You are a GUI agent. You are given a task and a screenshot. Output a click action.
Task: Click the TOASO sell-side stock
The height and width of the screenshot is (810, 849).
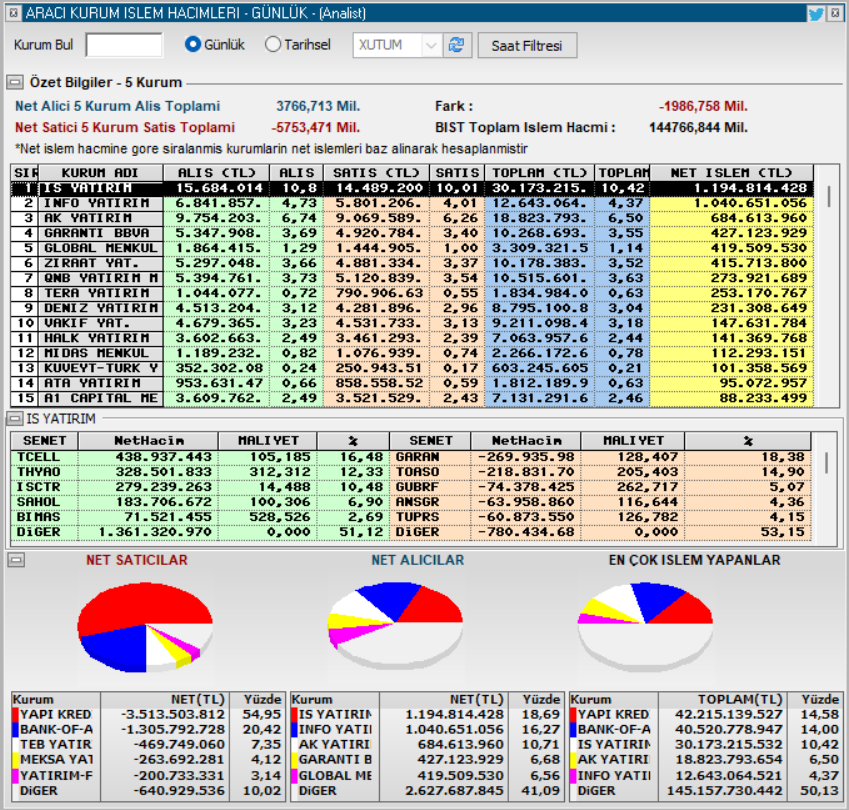tap(600, 472)
